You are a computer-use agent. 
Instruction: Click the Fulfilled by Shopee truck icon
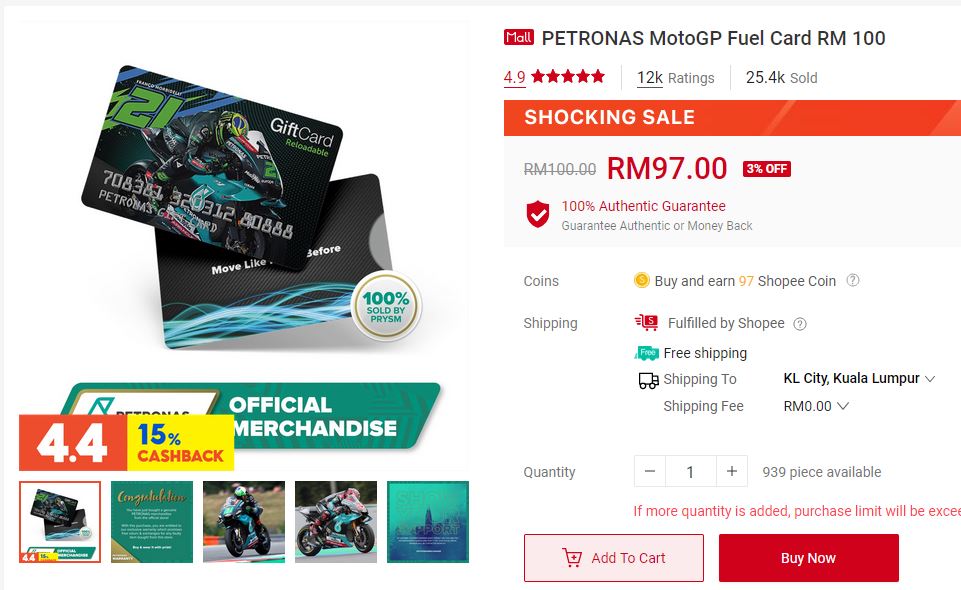coord(646,322)
